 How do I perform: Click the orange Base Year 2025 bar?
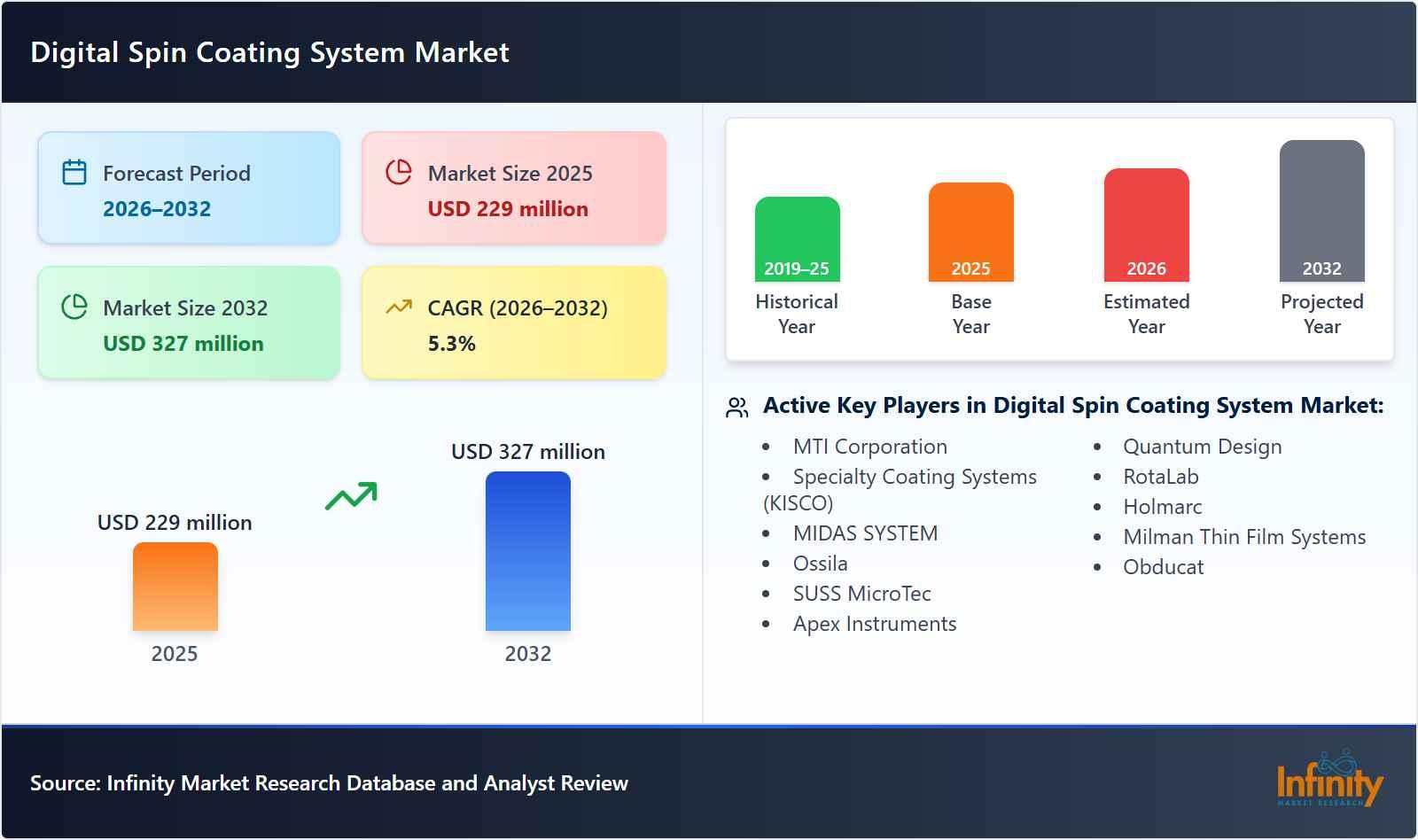pyautogui.click(x=970, y=232)
